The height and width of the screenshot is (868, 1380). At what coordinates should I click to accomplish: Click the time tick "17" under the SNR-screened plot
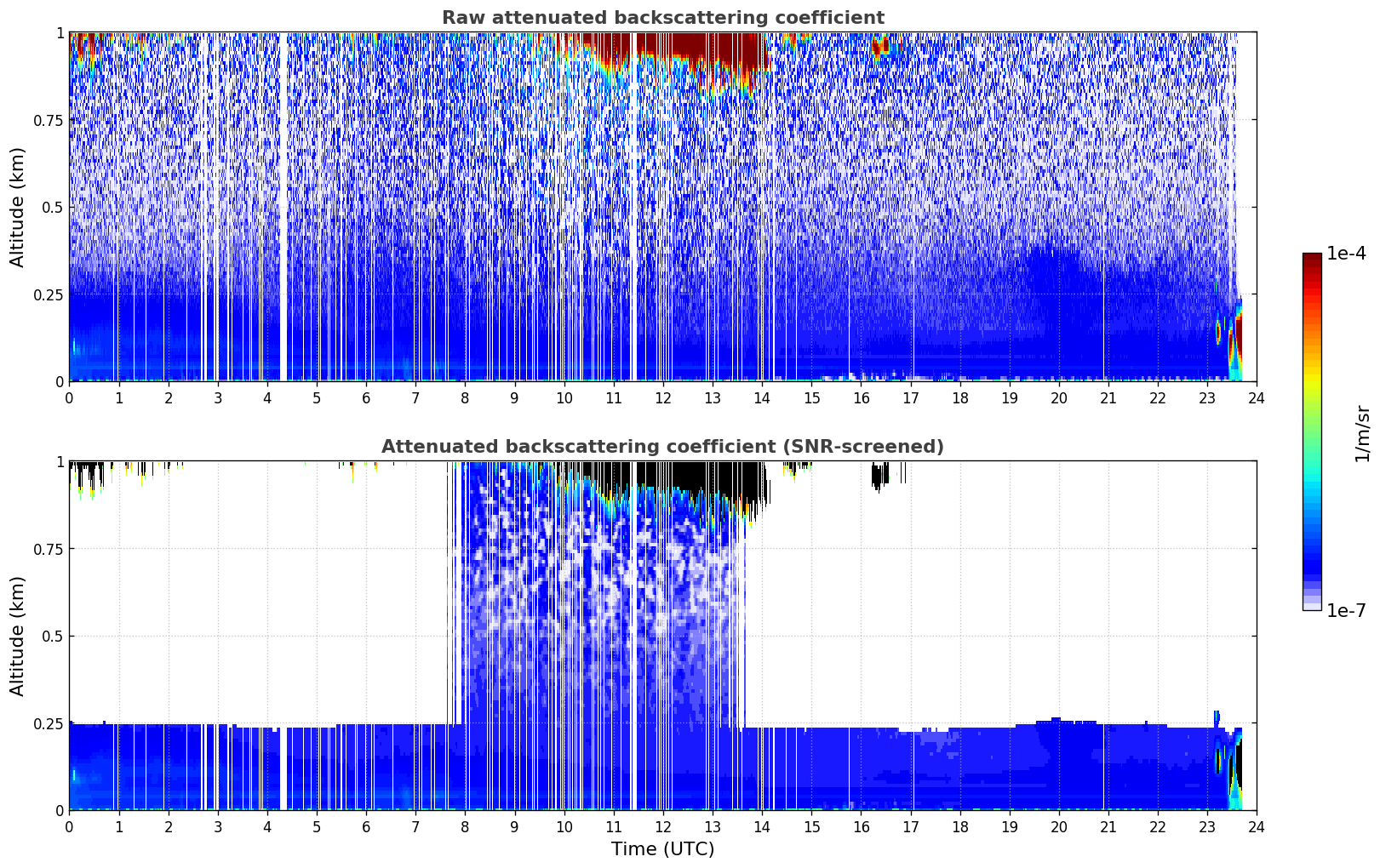(910, 826)
